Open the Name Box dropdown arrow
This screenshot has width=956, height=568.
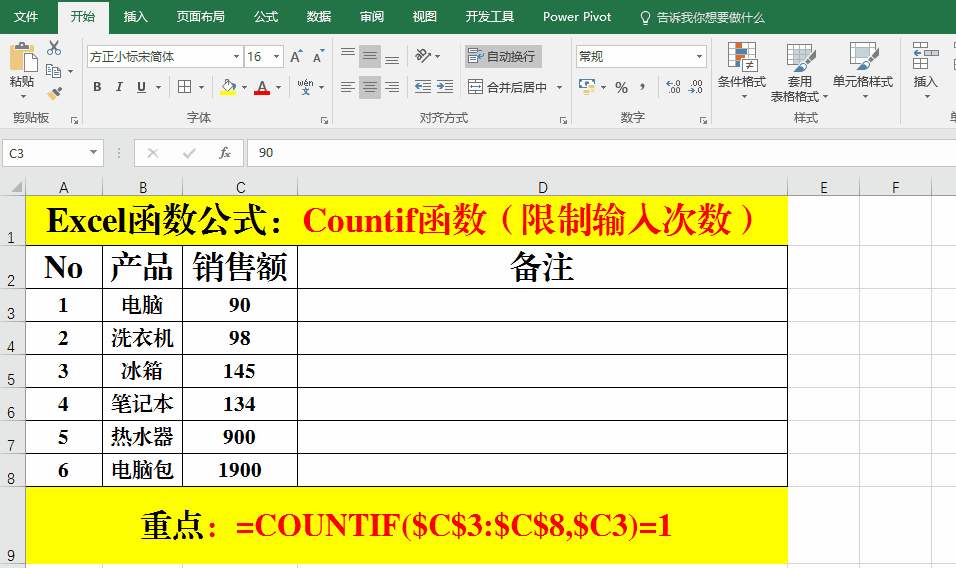(x=94, y=153)
